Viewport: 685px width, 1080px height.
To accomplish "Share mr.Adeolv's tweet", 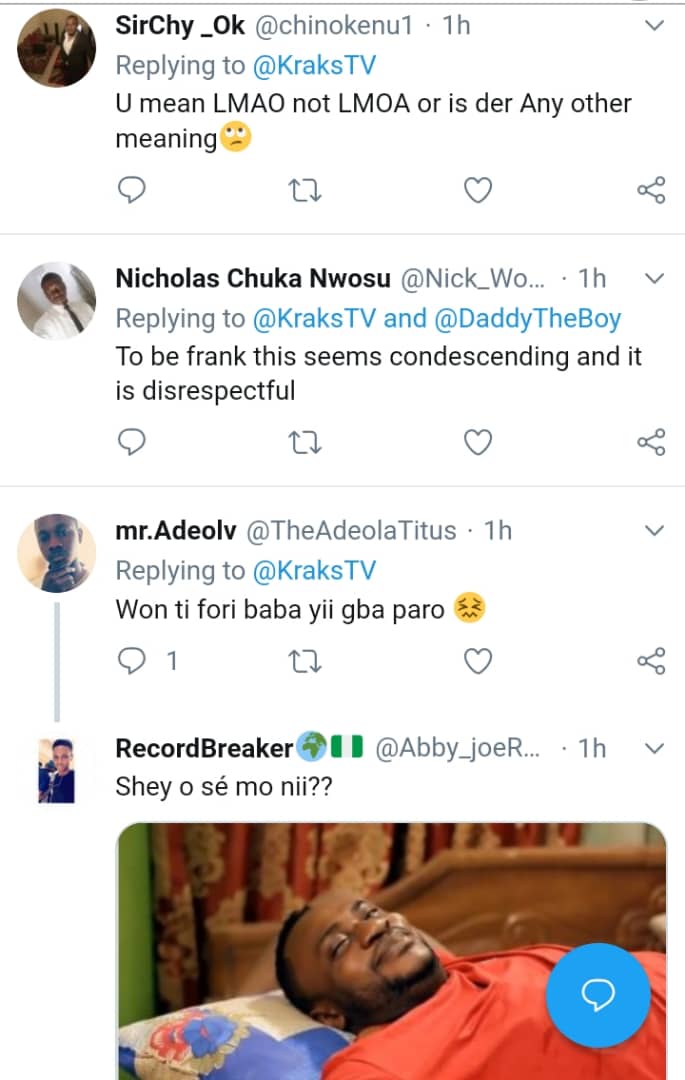I will coord(651,661).
